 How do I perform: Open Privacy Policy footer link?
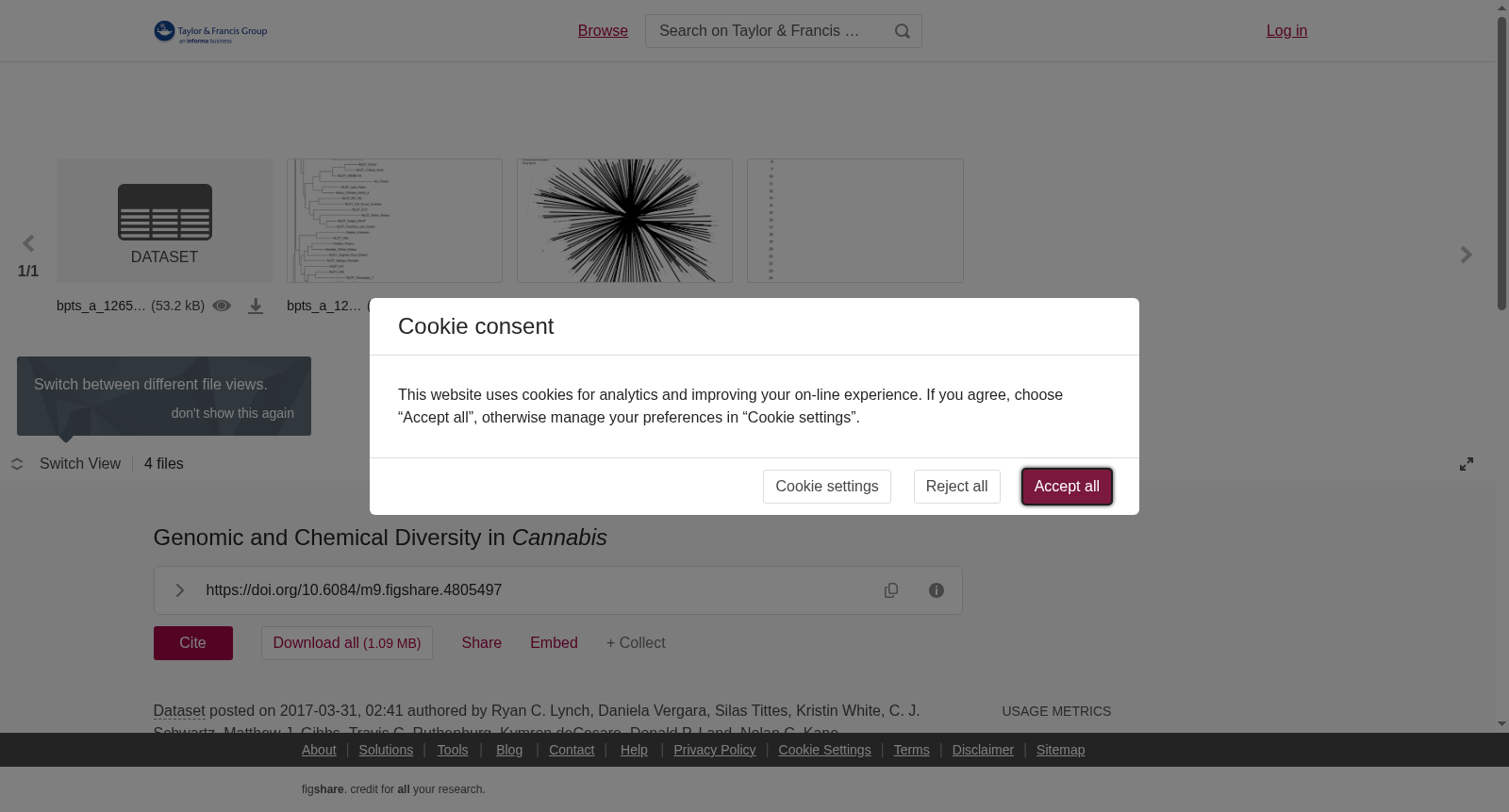tap(715, 750)
